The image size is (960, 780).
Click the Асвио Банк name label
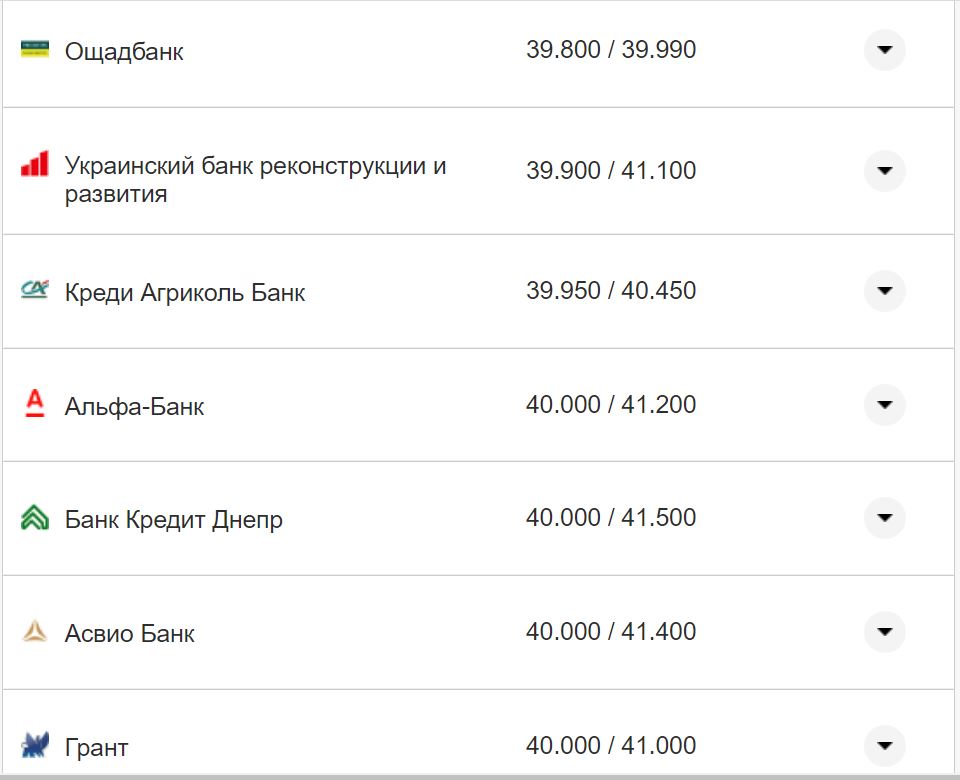click(130, 633)
